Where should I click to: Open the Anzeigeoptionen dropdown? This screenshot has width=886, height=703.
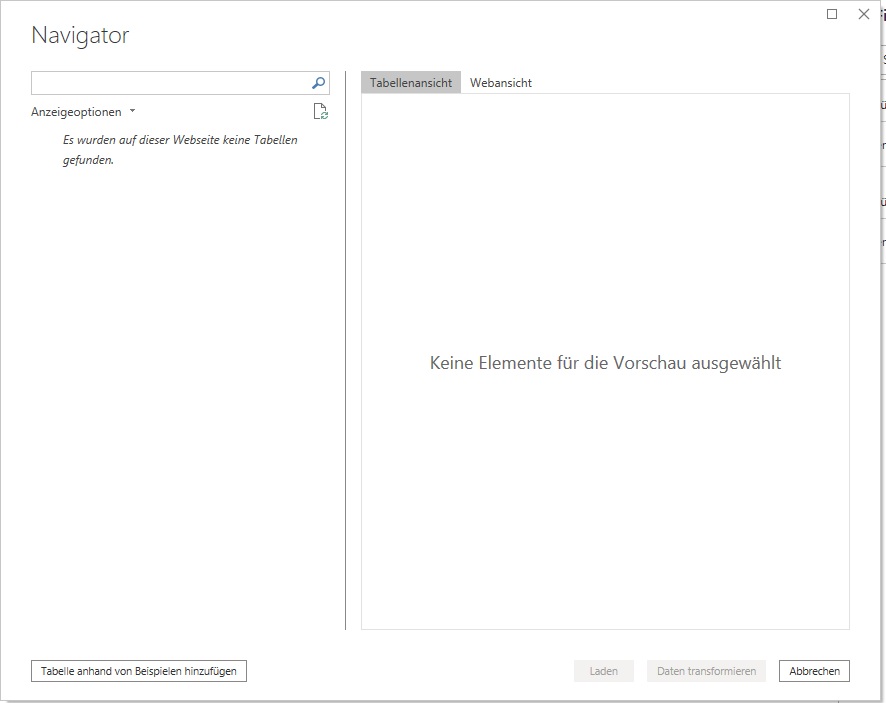tap(83, 112)
